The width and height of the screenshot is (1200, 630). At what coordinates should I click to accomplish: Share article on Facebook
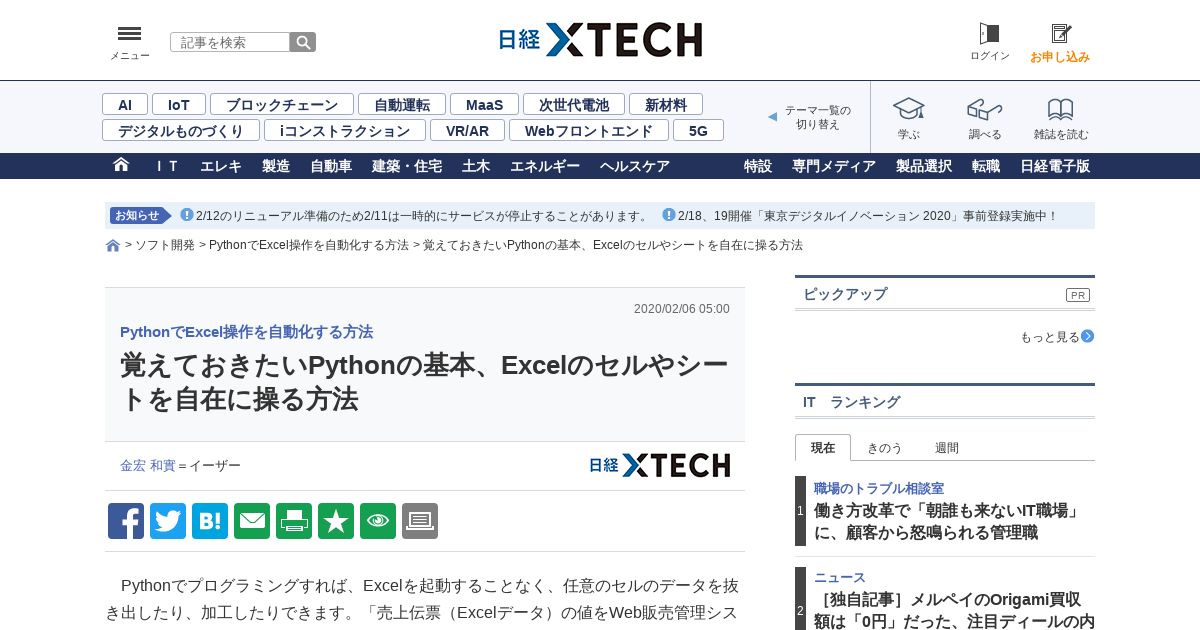(x=126, y=521)
